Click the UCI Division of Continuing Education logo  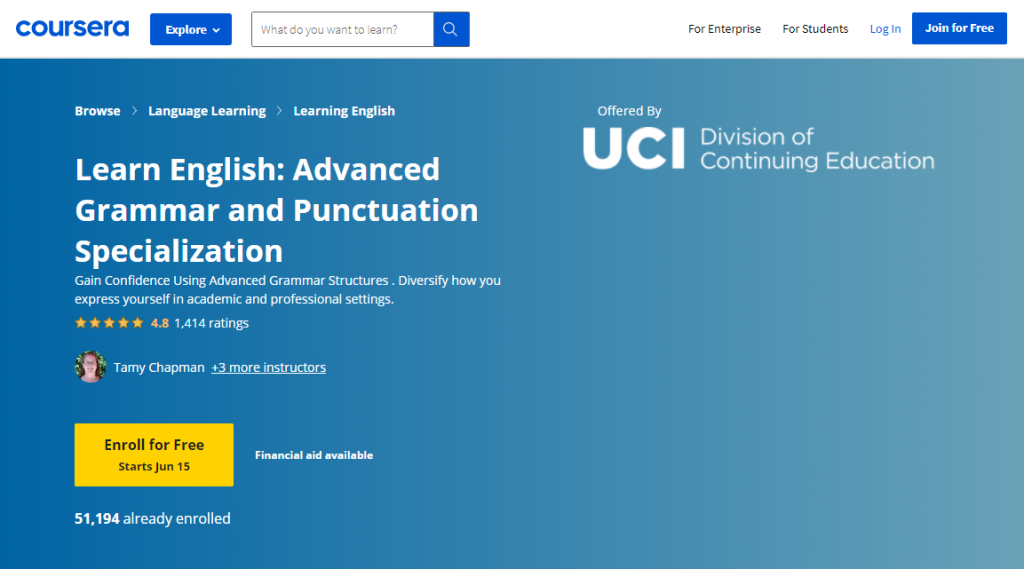coord(758,149)
